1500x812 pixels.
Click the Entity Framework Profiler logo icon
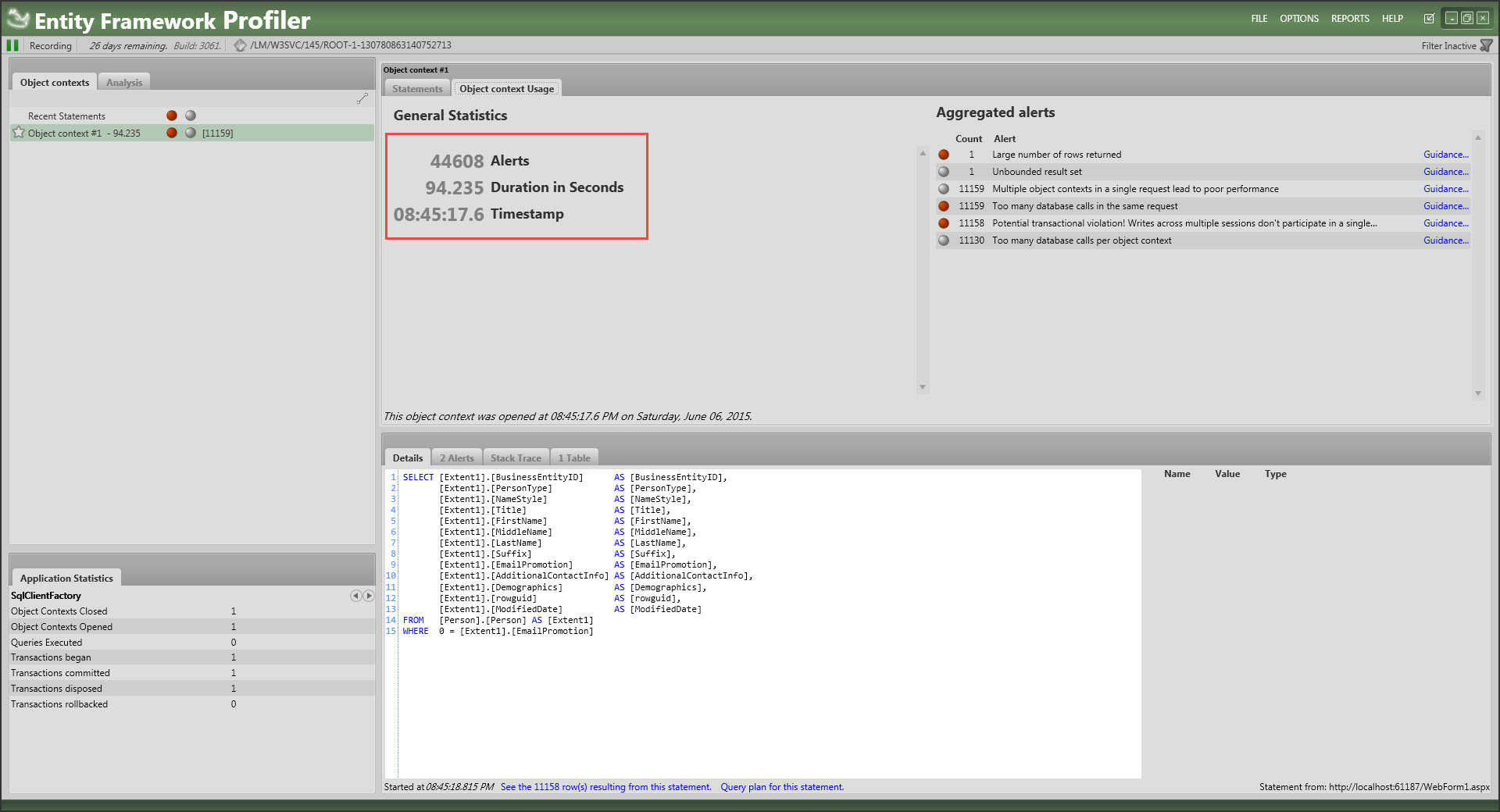point(17,19)
